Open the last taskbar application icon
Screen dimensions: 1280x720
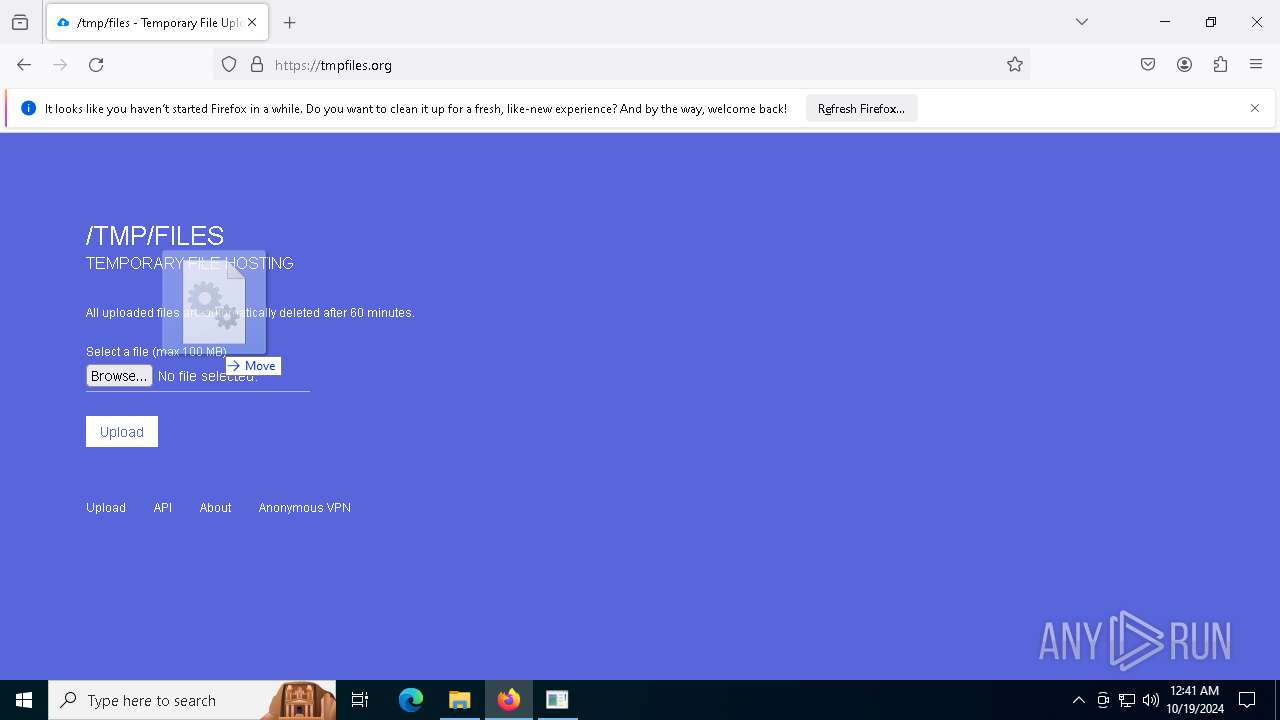click(558, 700)
